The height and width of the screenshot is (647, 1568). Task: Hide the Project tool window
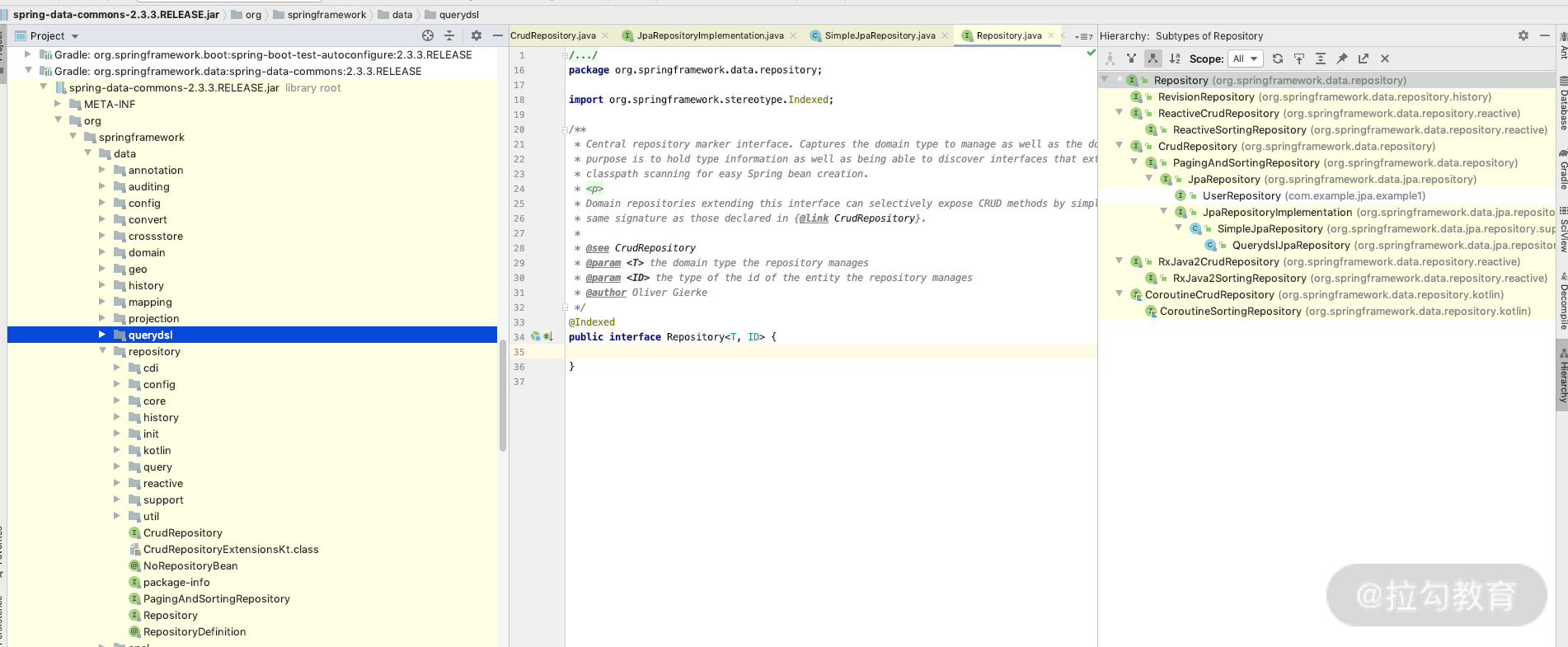point(497,35)
